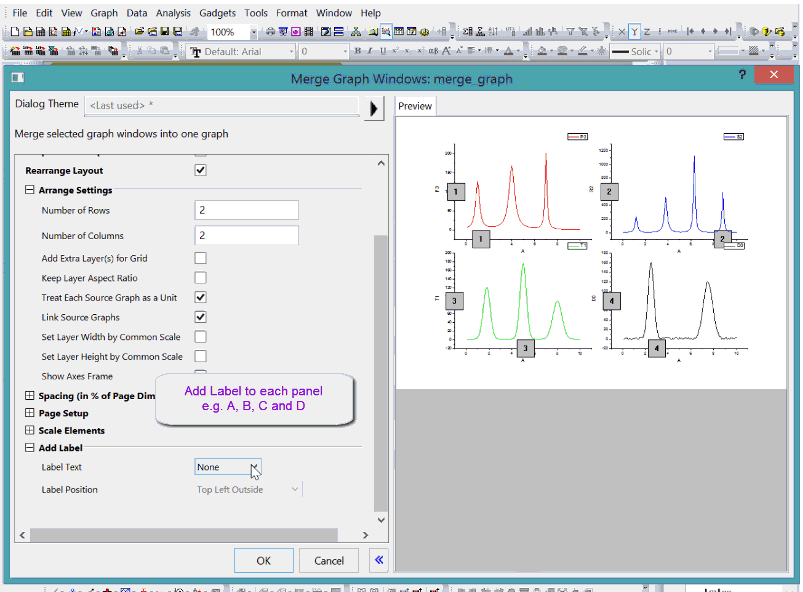Click the Bold formatting icon
This screenshot has height=592, width=803.
click(357, 51)
